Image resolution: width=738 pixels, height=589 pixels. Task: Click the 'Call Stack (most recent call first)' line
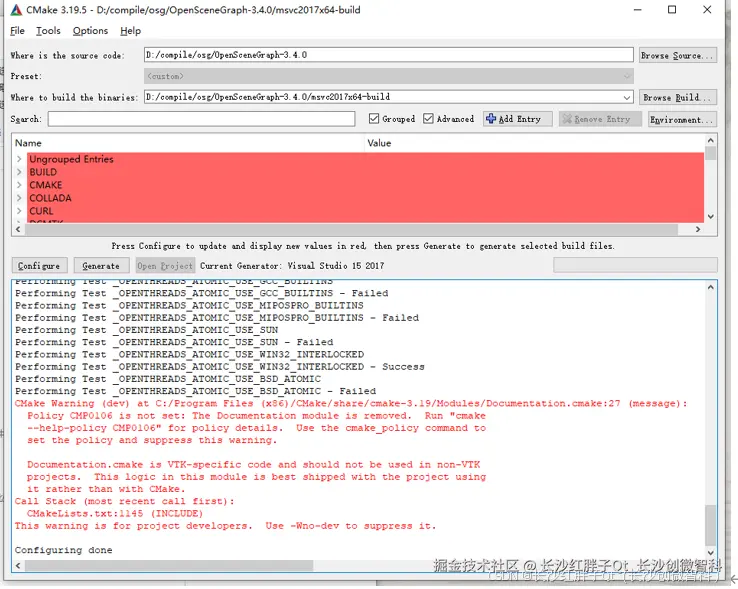pos(124,501)
